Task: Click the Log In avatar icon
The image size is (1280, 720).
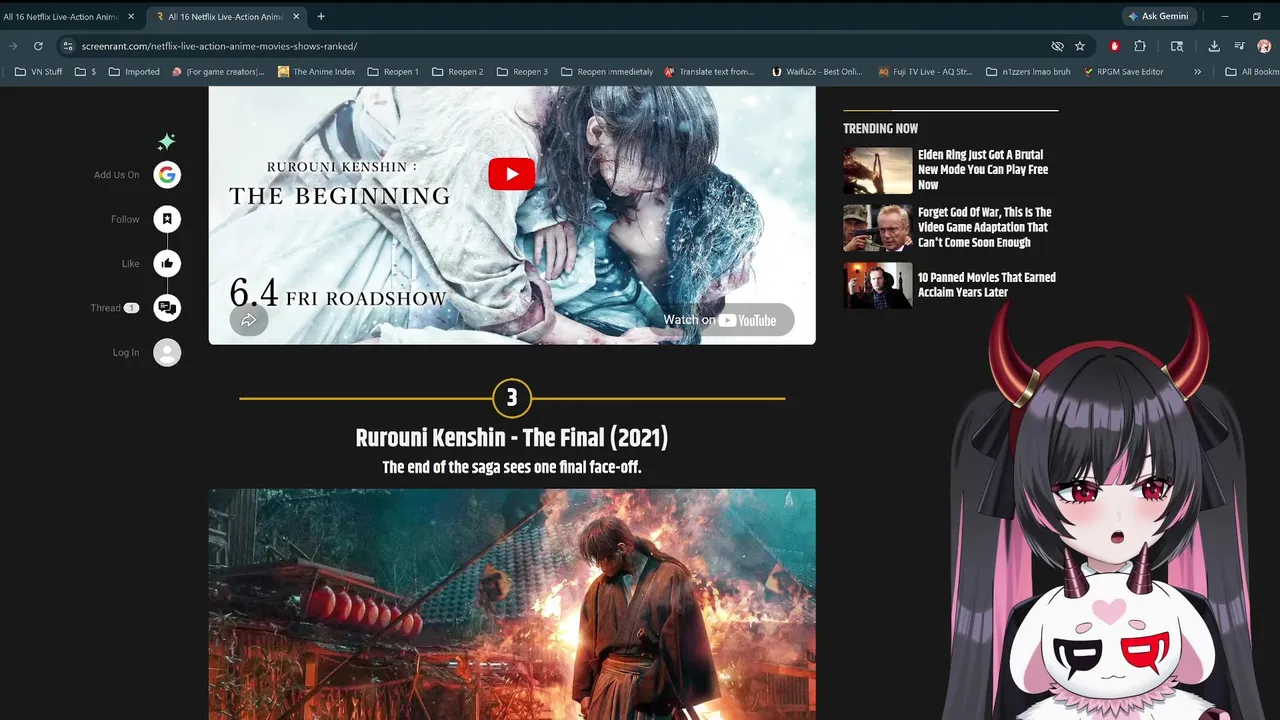Action: click(167, 352)
